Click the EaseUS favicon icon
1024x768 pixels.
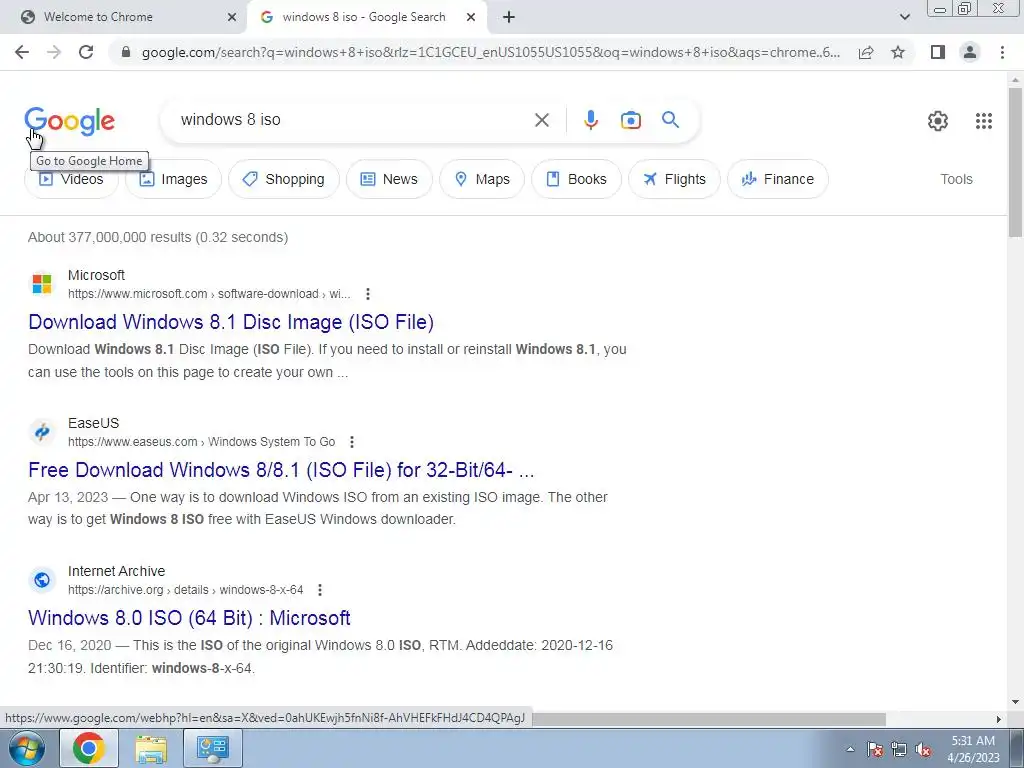(42, 432)
